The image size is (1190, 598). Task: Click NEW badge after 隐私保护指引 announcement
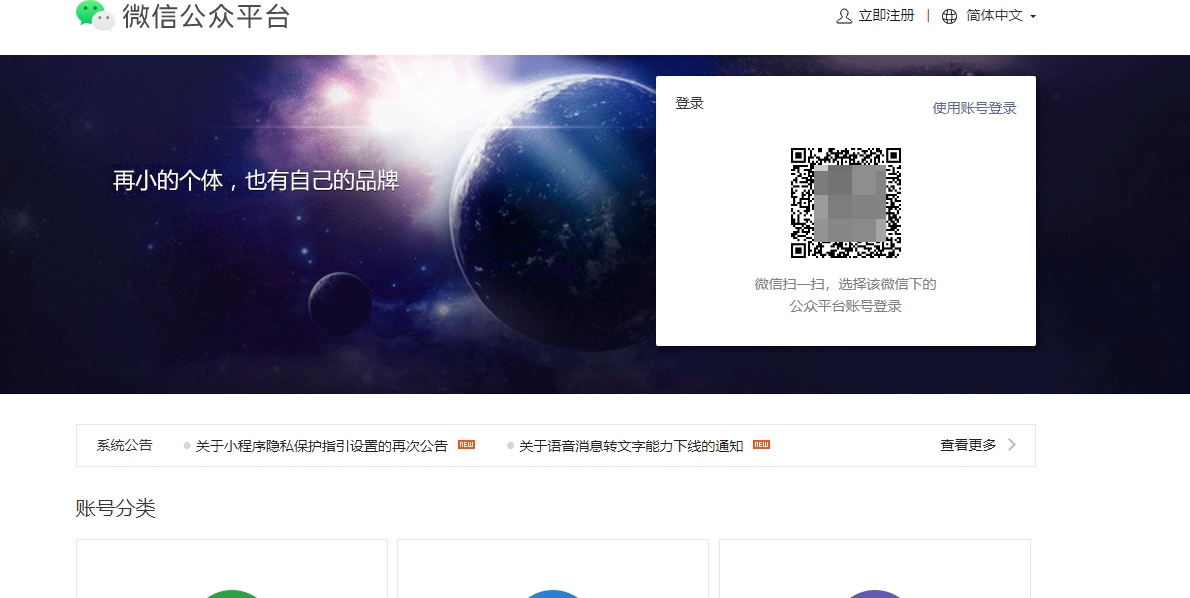(466, 445)
